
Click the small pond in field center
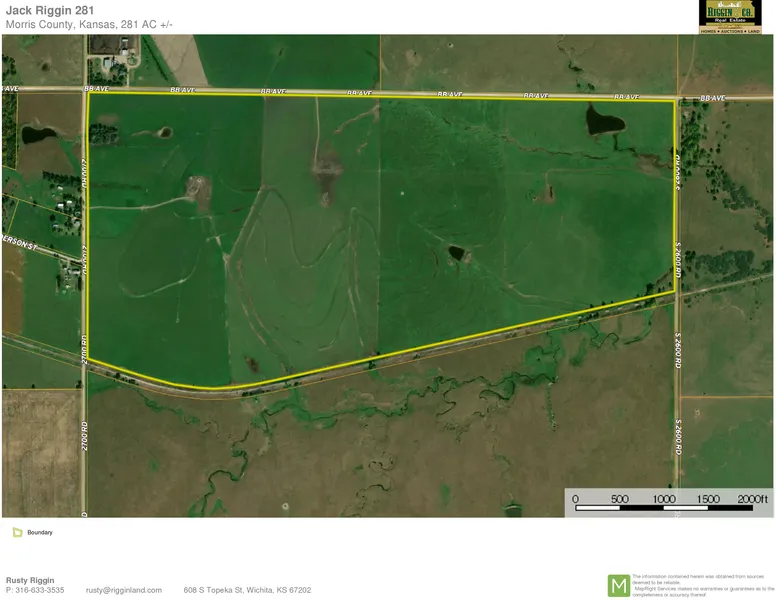coord(456,254)
